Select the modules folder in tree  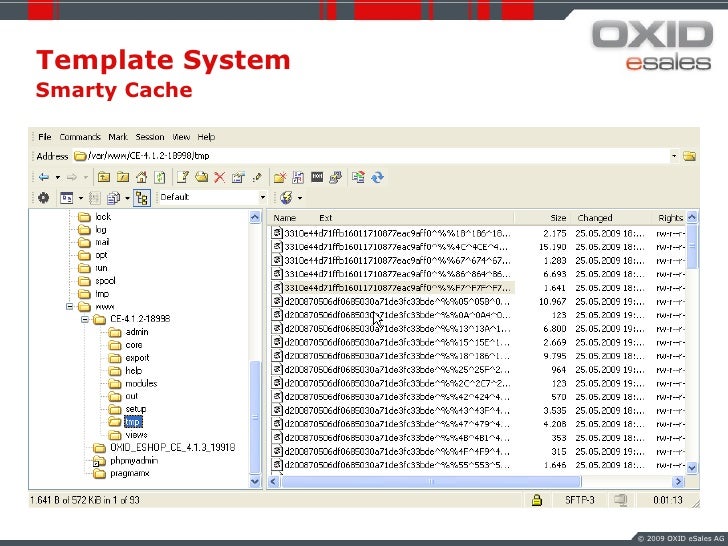click(x=141, y=383)
